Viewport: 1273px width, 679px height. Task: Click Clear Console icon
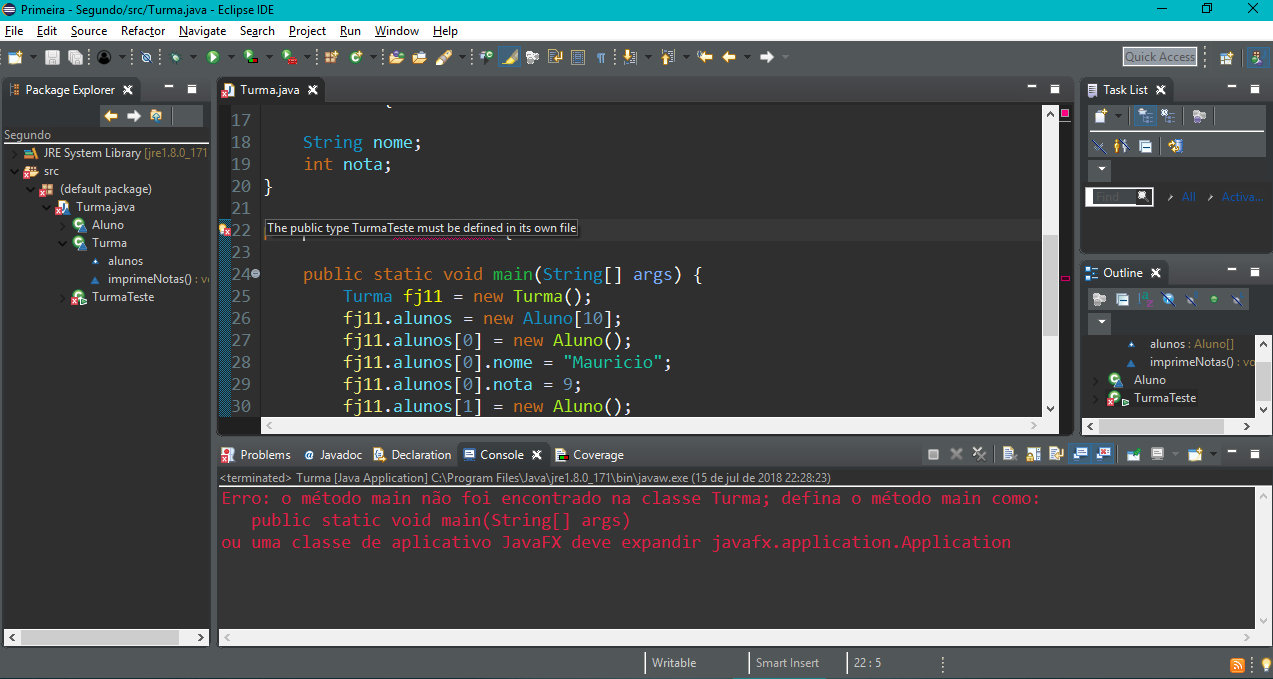1009,454
